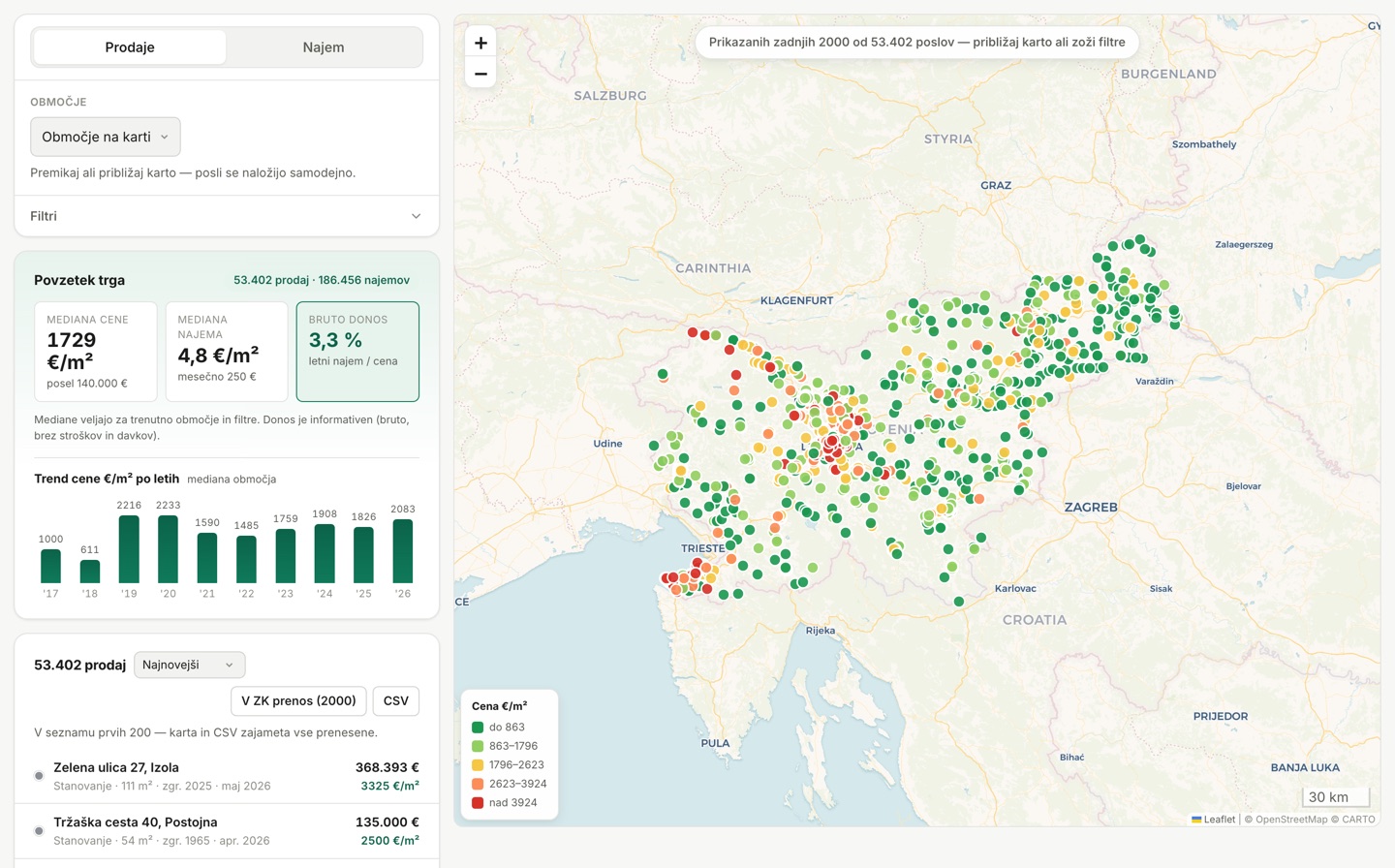Click the '22 bar with value 1485
This screenshot has width=1395, height=868.
coord(246,559)
